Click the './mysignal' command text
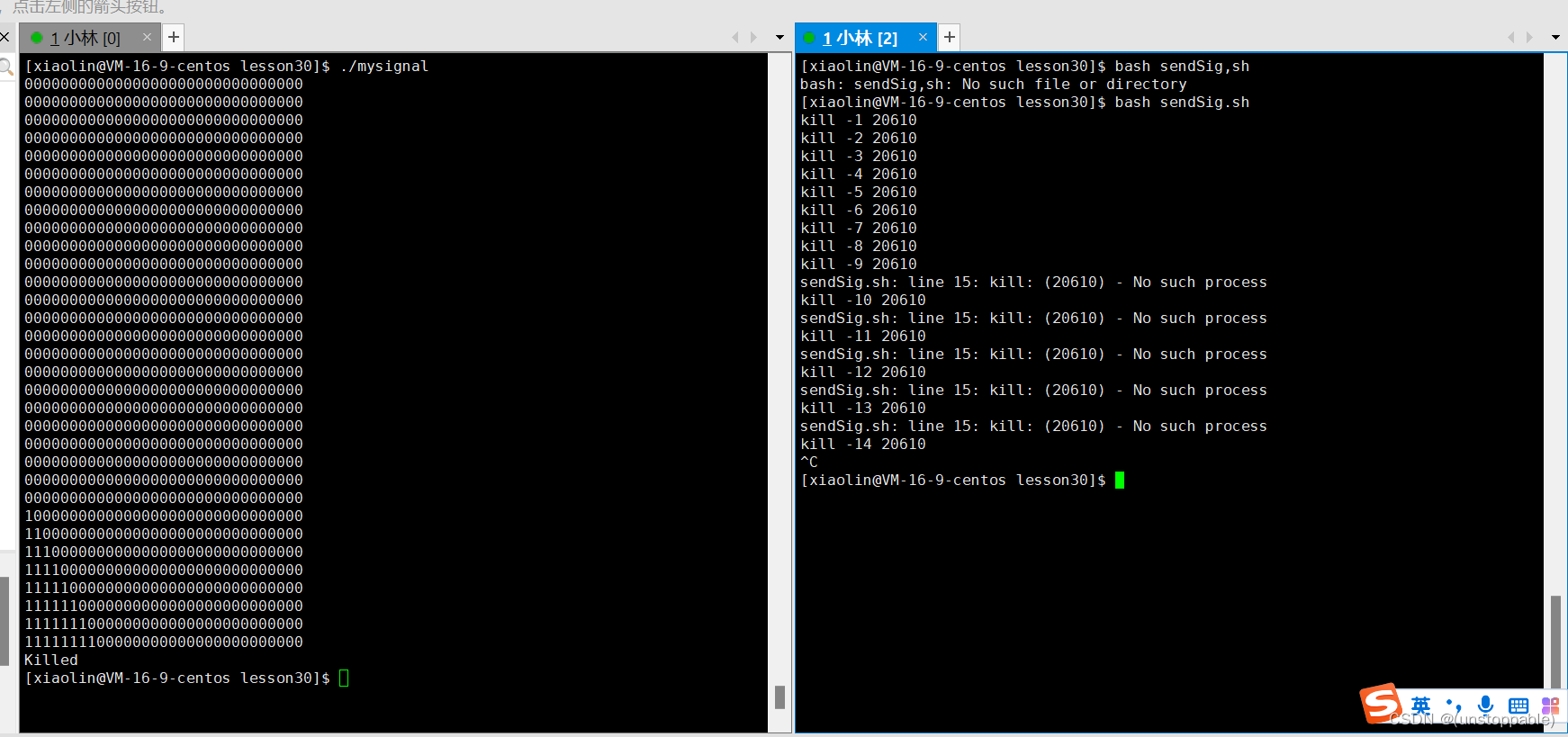Viewport: 1568px width, 737px height. 384,66
